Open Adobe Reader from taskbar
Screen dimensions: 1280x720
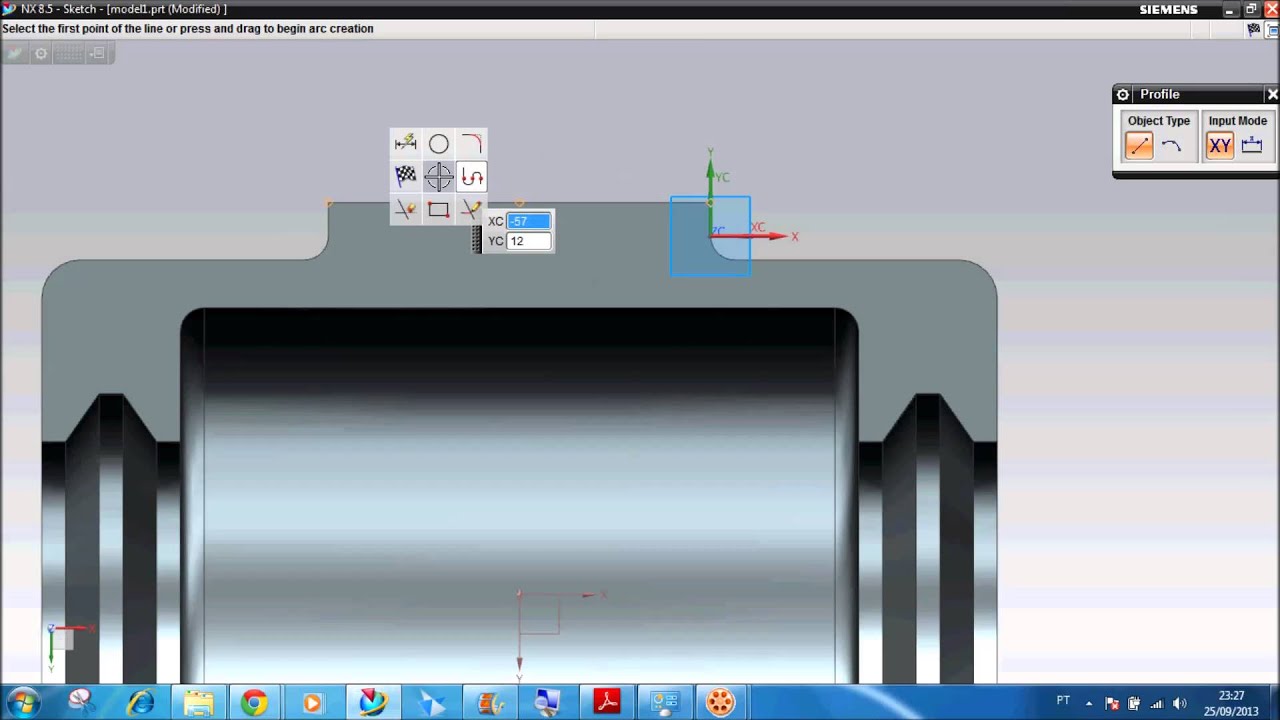pyautogui.click(x=607, y=703)
